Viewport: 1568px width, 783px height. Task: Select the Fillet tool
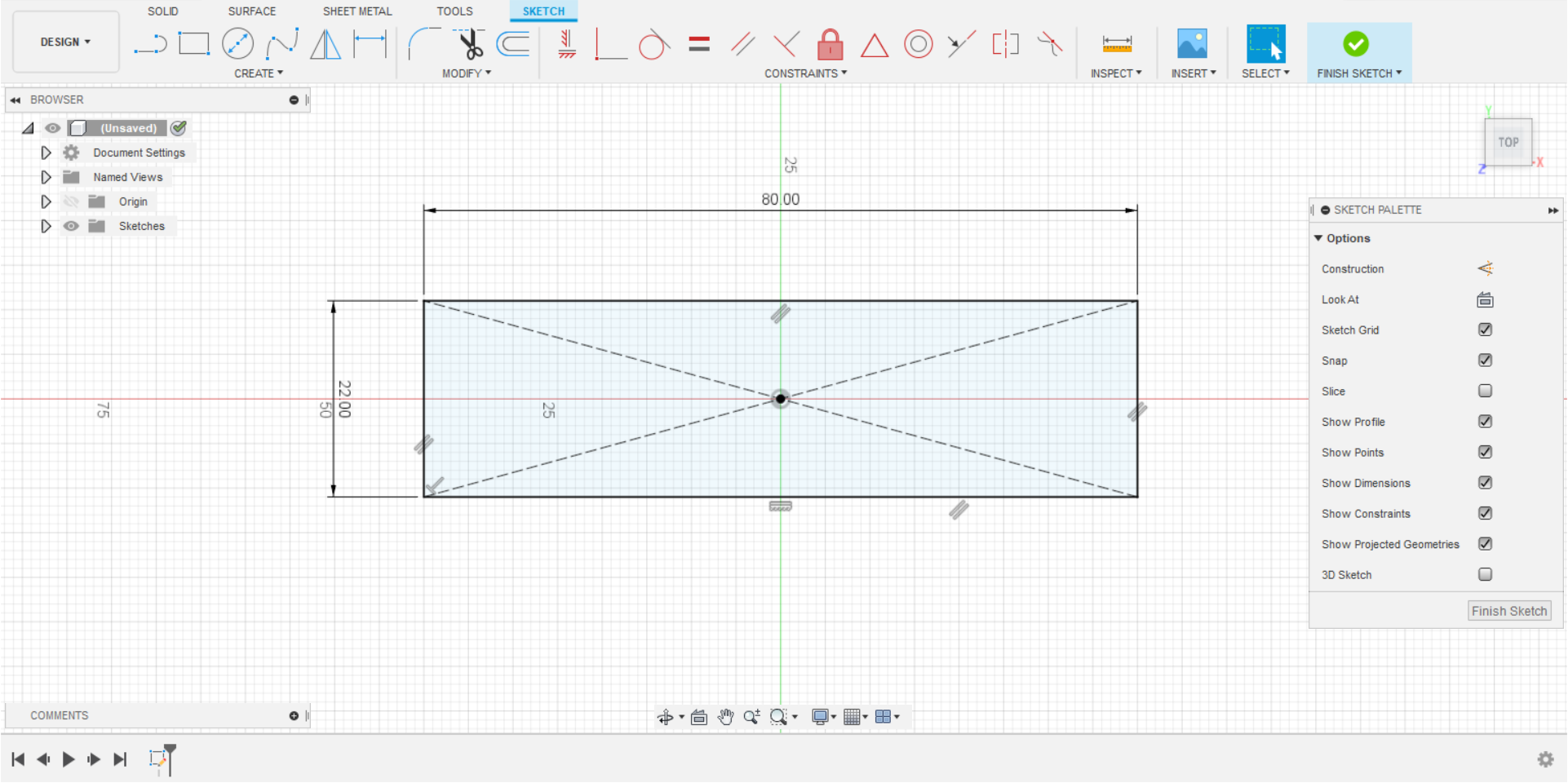[x=423, y=43]
